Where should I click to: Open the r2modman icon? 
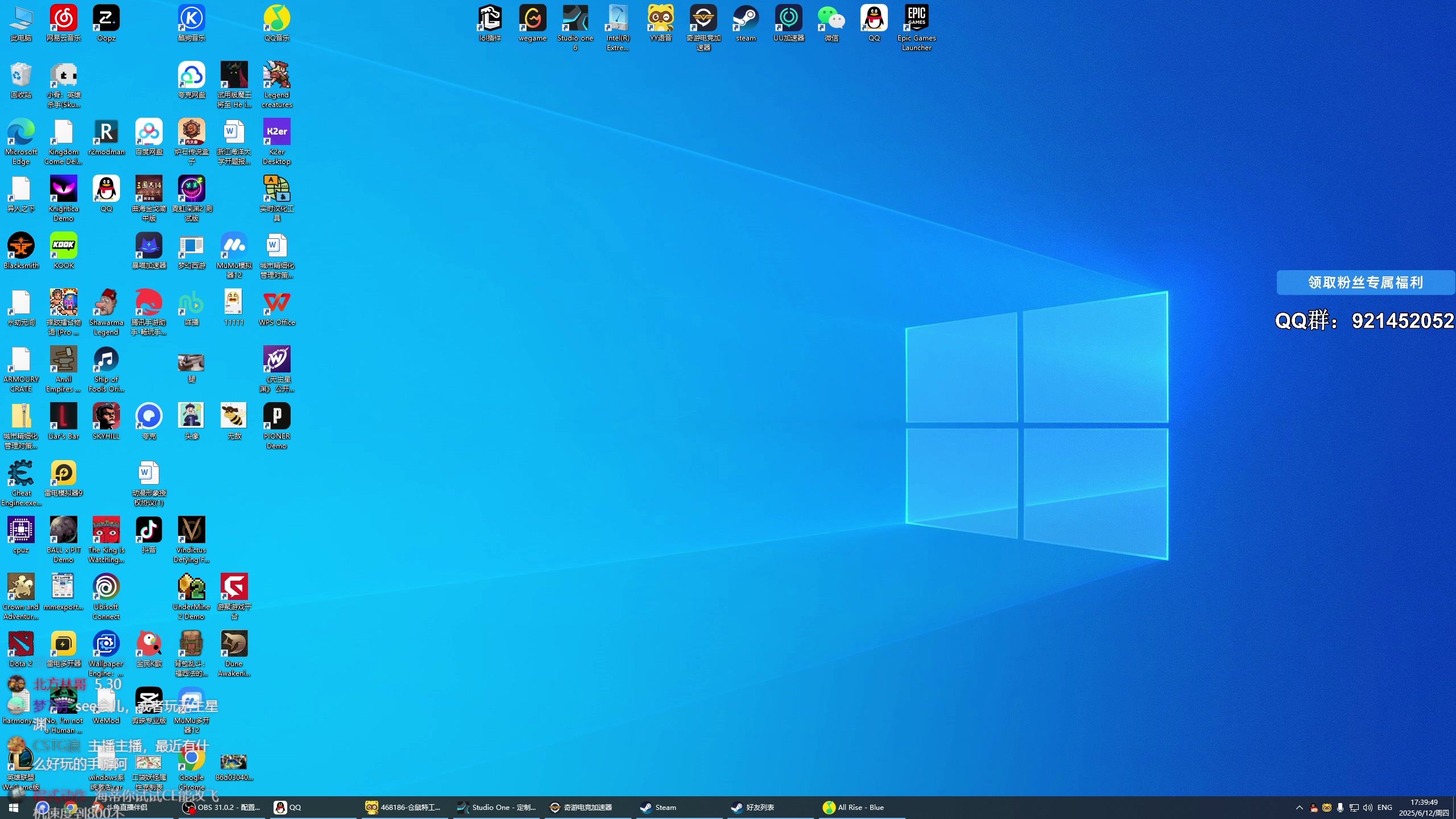(106, 137)
